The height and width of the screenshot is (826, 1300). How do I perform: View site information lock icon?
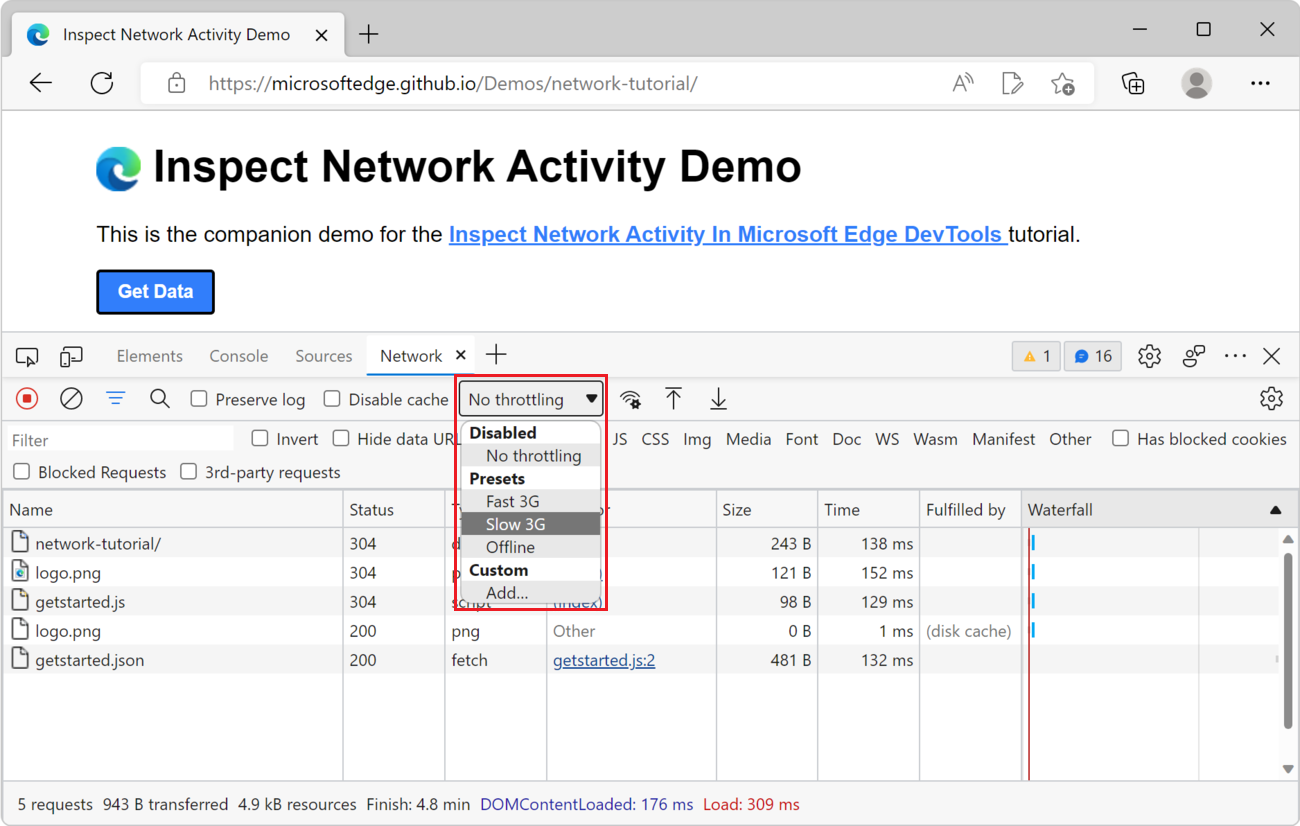(x=177, y=84)
